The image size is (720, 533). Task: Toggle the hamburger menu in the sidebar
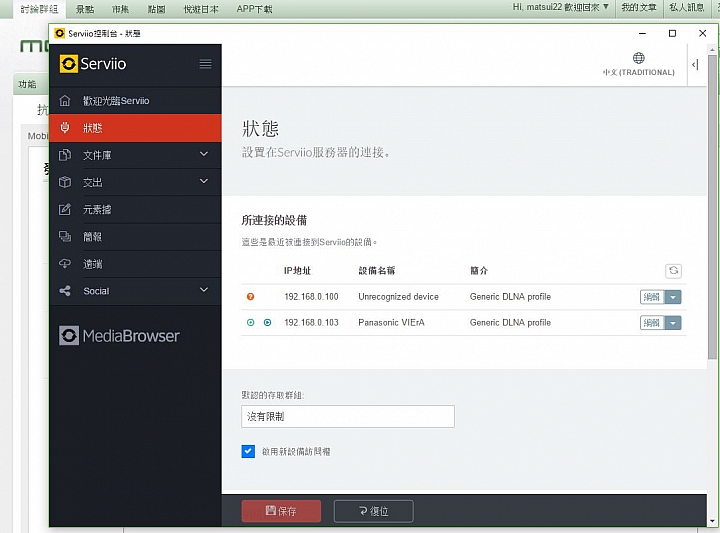[x=205, y=64]
